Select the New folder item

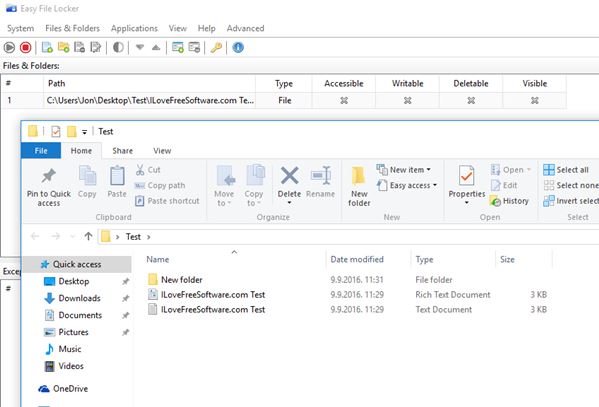175,280
